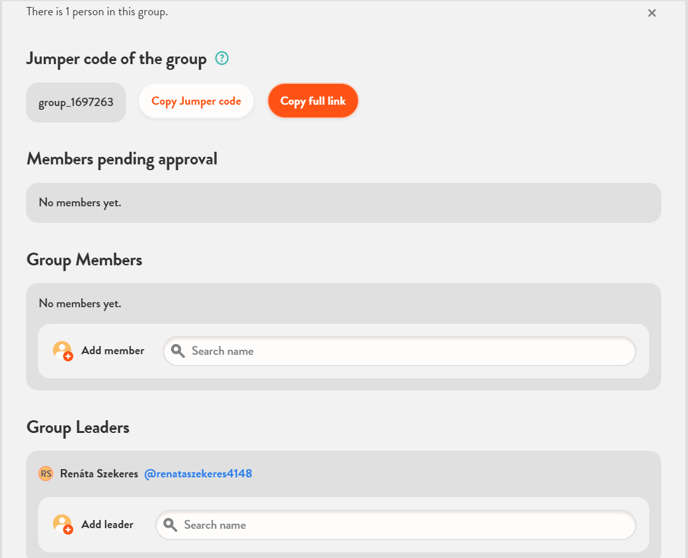Click the Add leader person icon
688x558 pixels.
click(x=63, y=525)
